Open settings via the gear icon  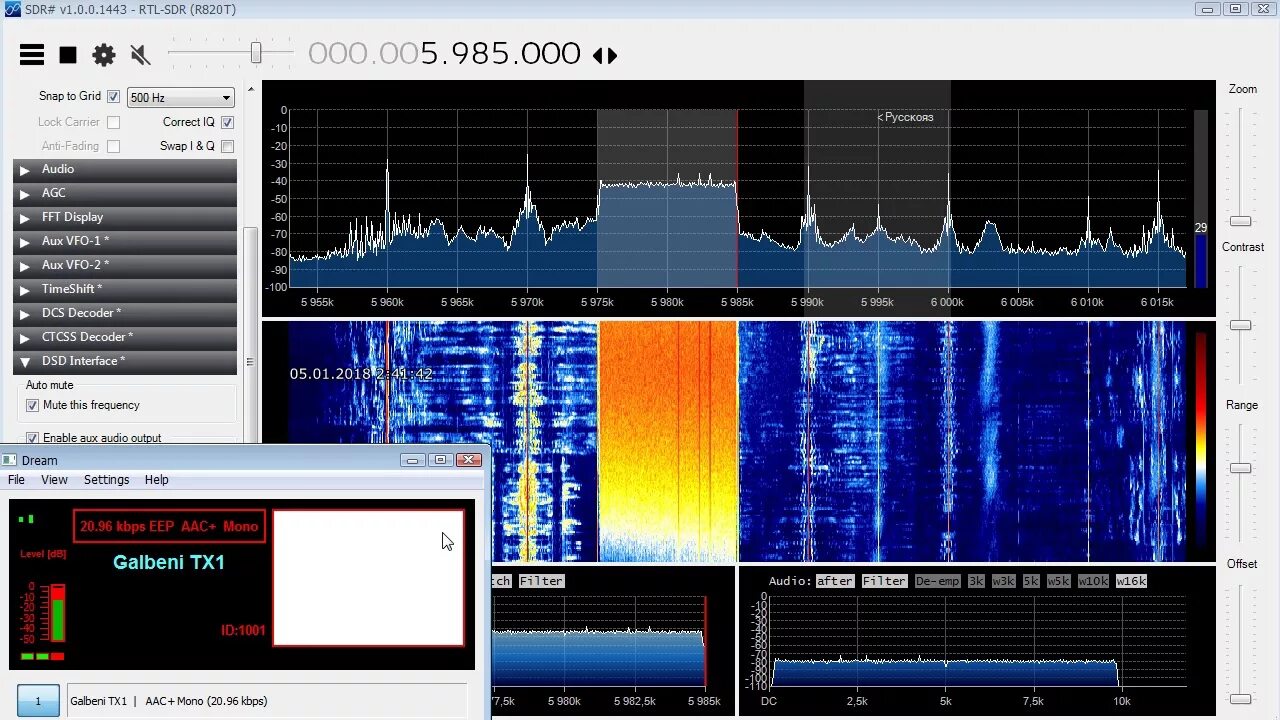click(x=104, y=55)
